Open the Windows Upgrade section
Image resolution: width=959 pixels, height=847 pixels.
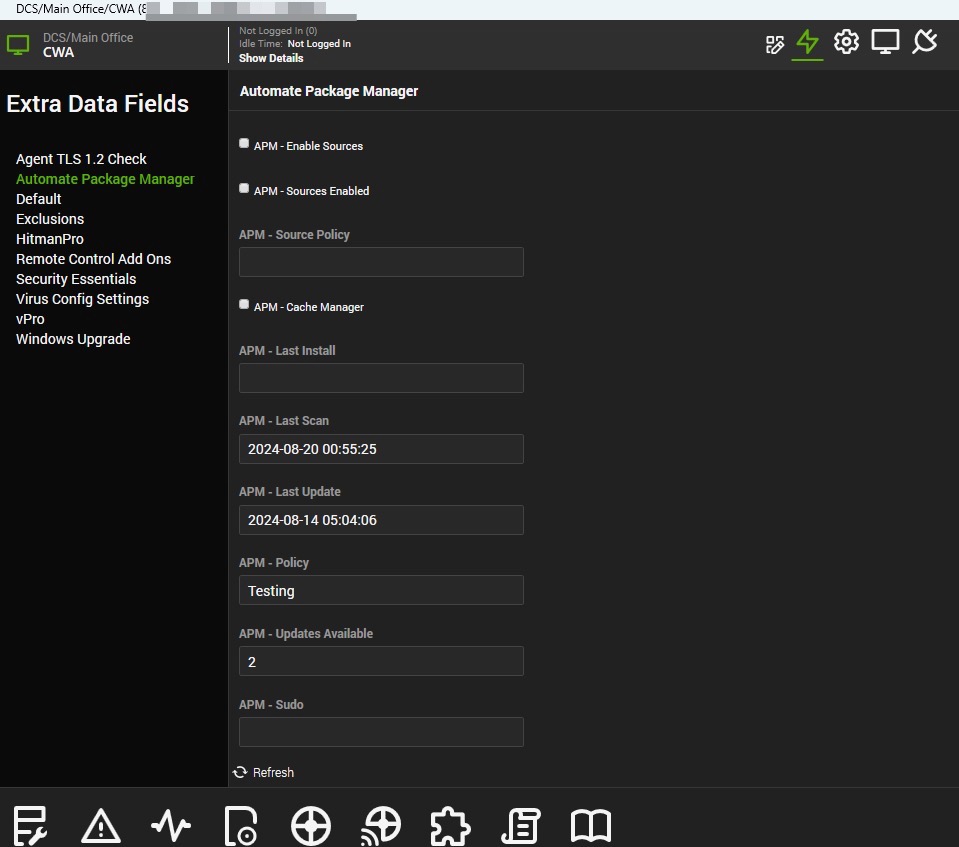point(73,339)
